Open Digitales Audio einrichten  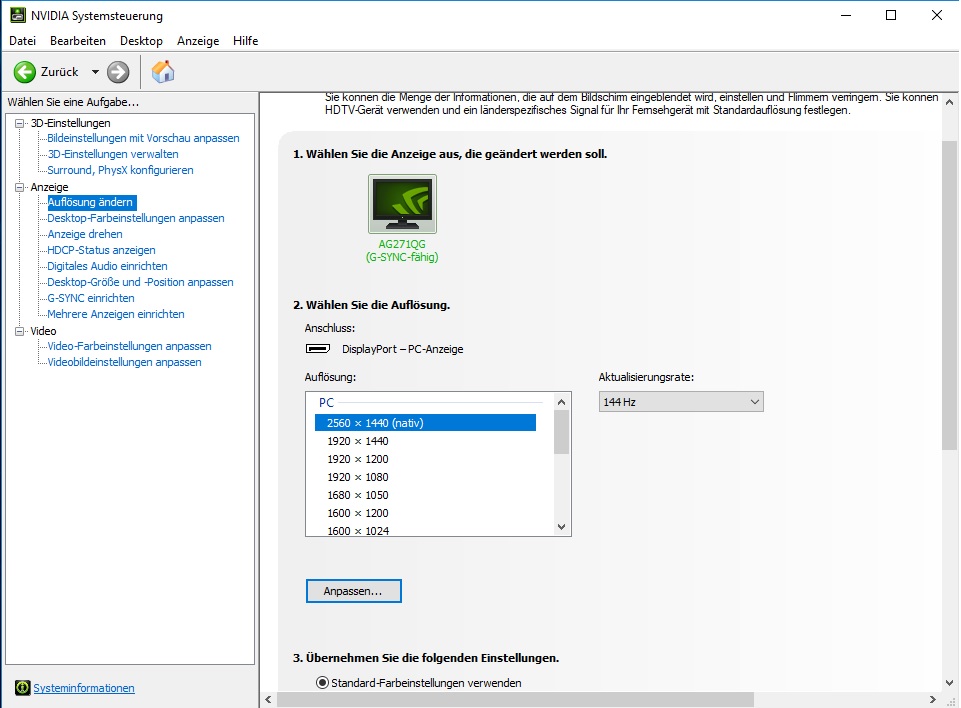coord(107,266)
